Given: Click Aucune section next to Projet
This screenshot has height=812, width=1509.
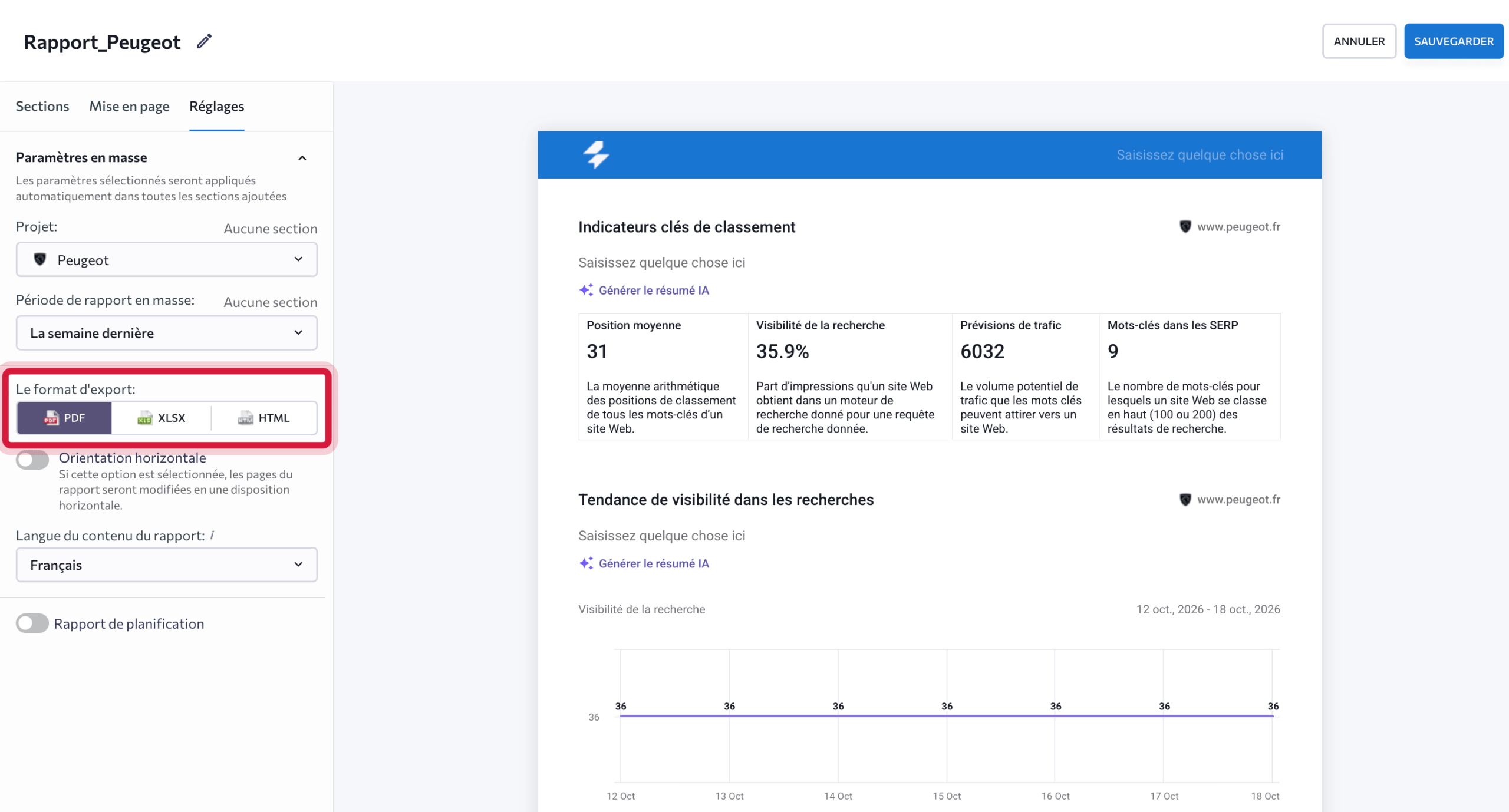Looking at the screenshot, I should [271, 229].
